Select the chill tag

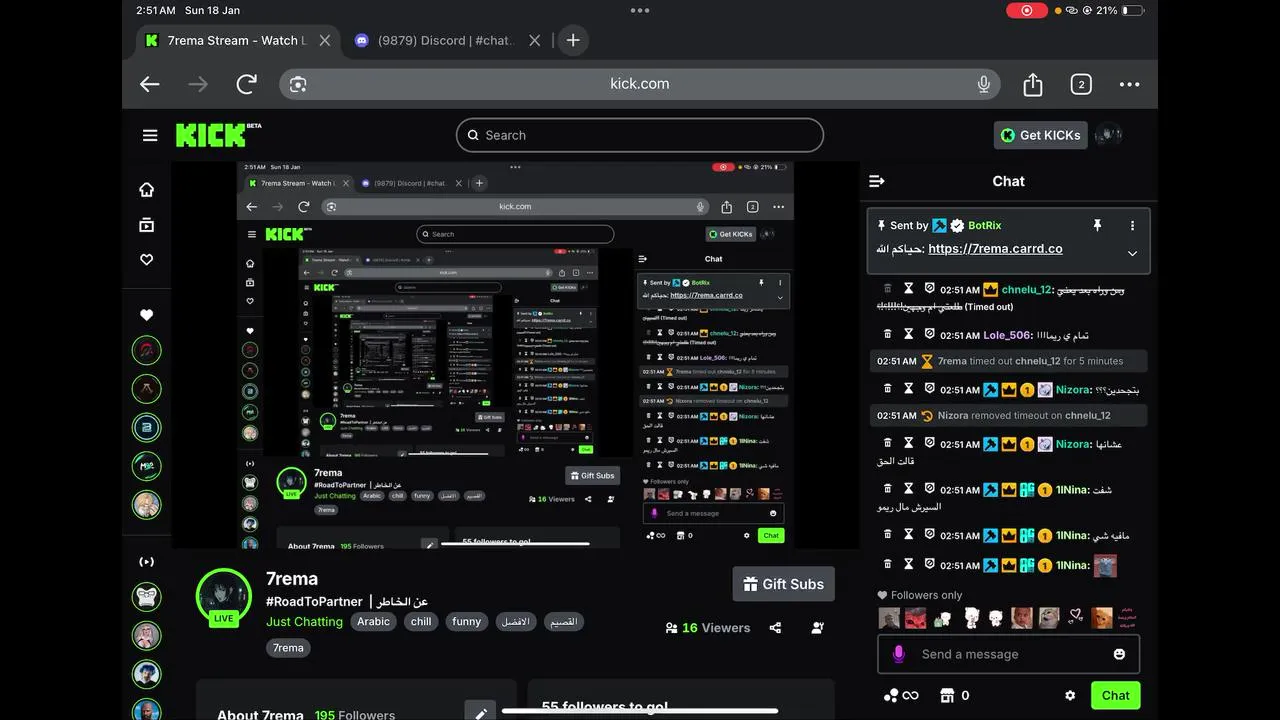[x=421, y=621]
